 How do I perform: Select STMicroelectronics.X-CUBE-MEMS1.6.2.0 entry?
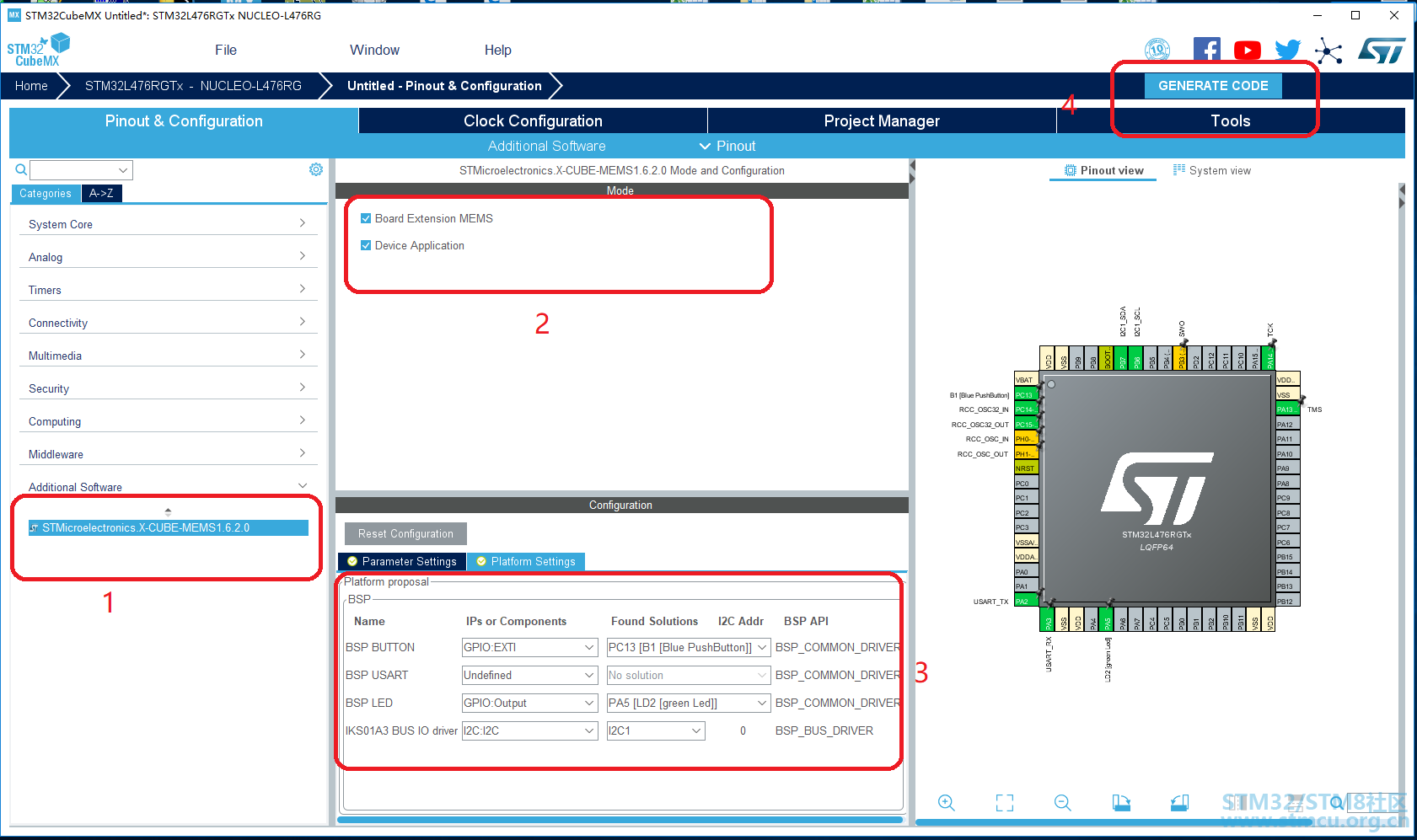click(x=168, y=528)
